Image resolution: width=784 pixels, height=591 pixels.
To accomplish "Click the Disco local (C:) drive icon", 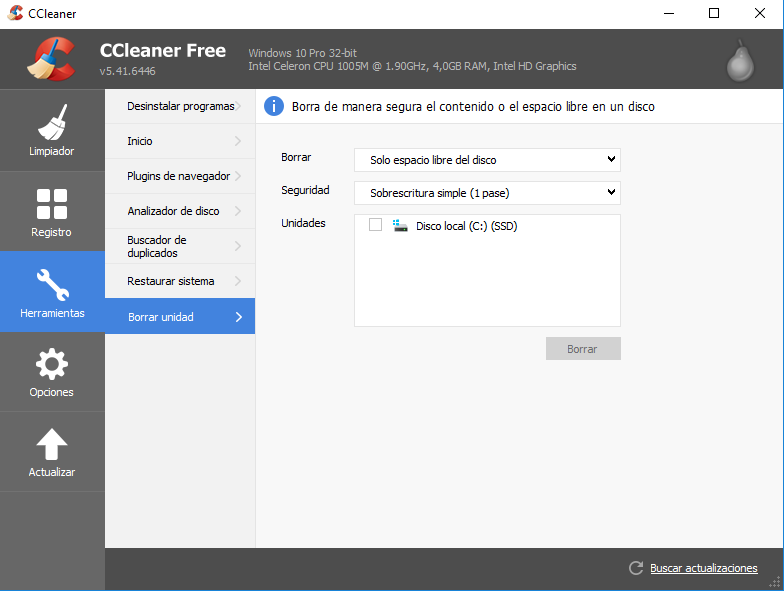I will 400,226.
